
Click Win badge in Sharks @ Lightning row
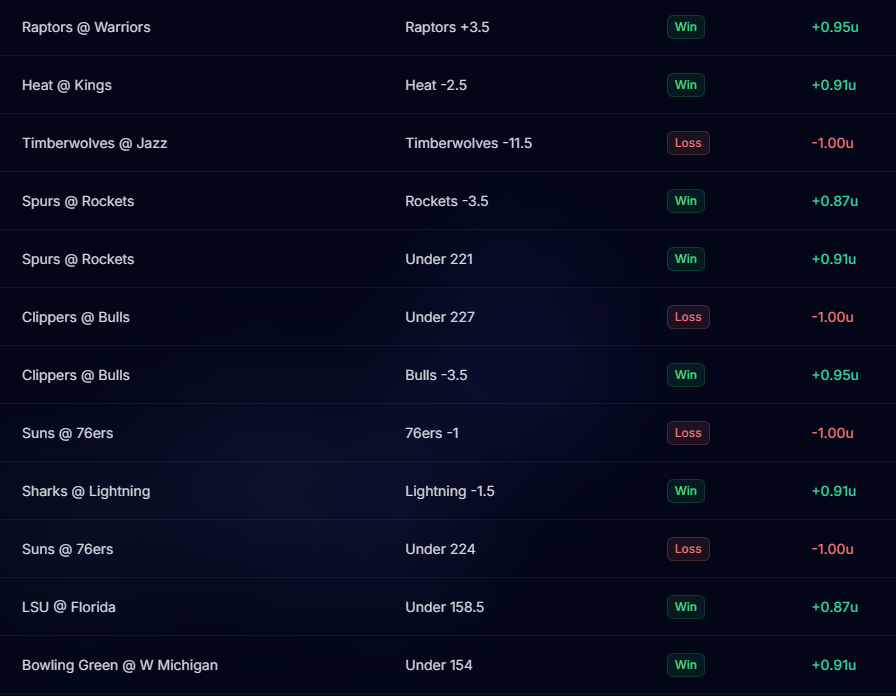pyautogui.click(x=686, y=491)
